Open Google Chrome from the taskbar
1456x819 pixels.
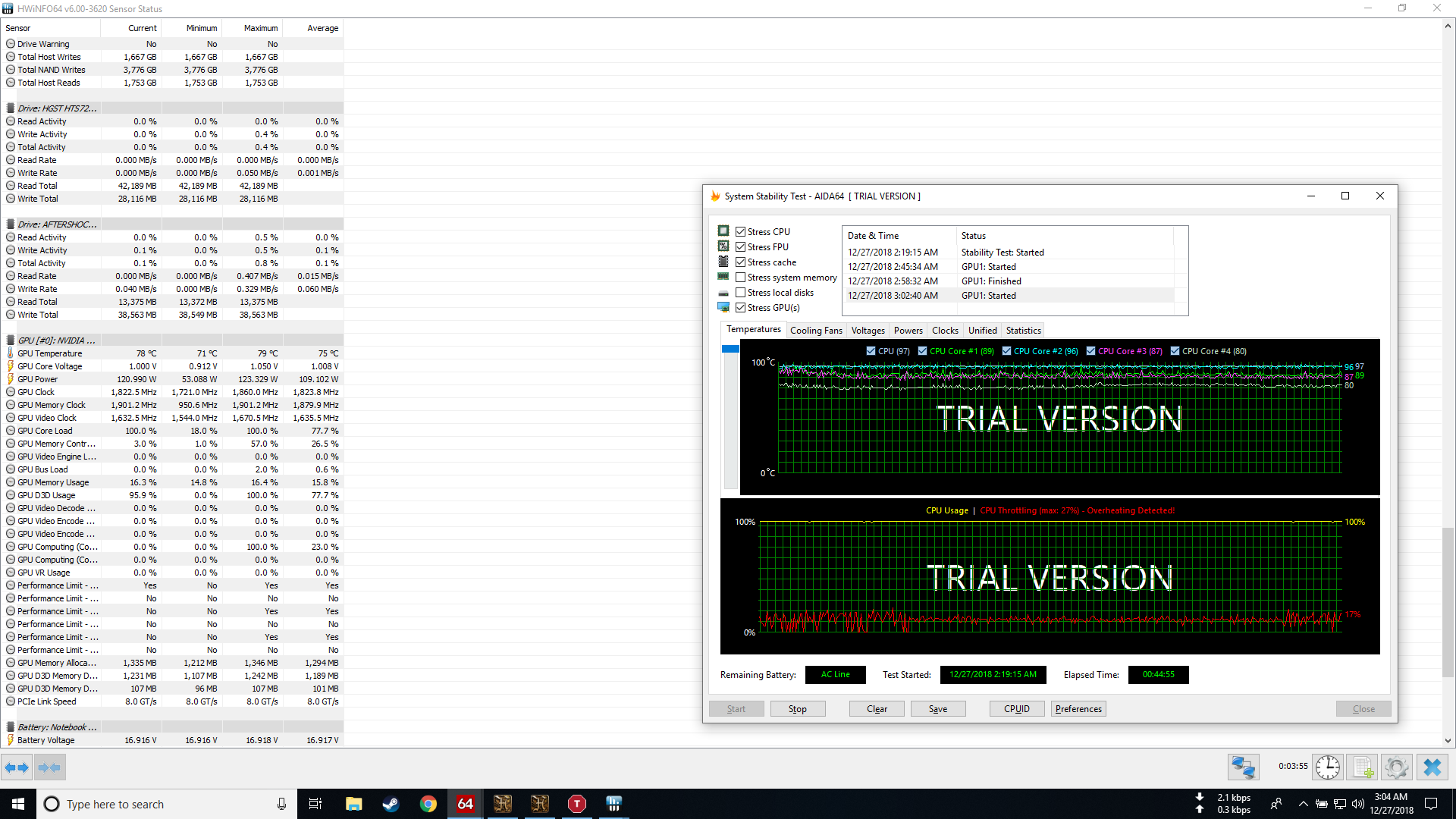(428, 804)
